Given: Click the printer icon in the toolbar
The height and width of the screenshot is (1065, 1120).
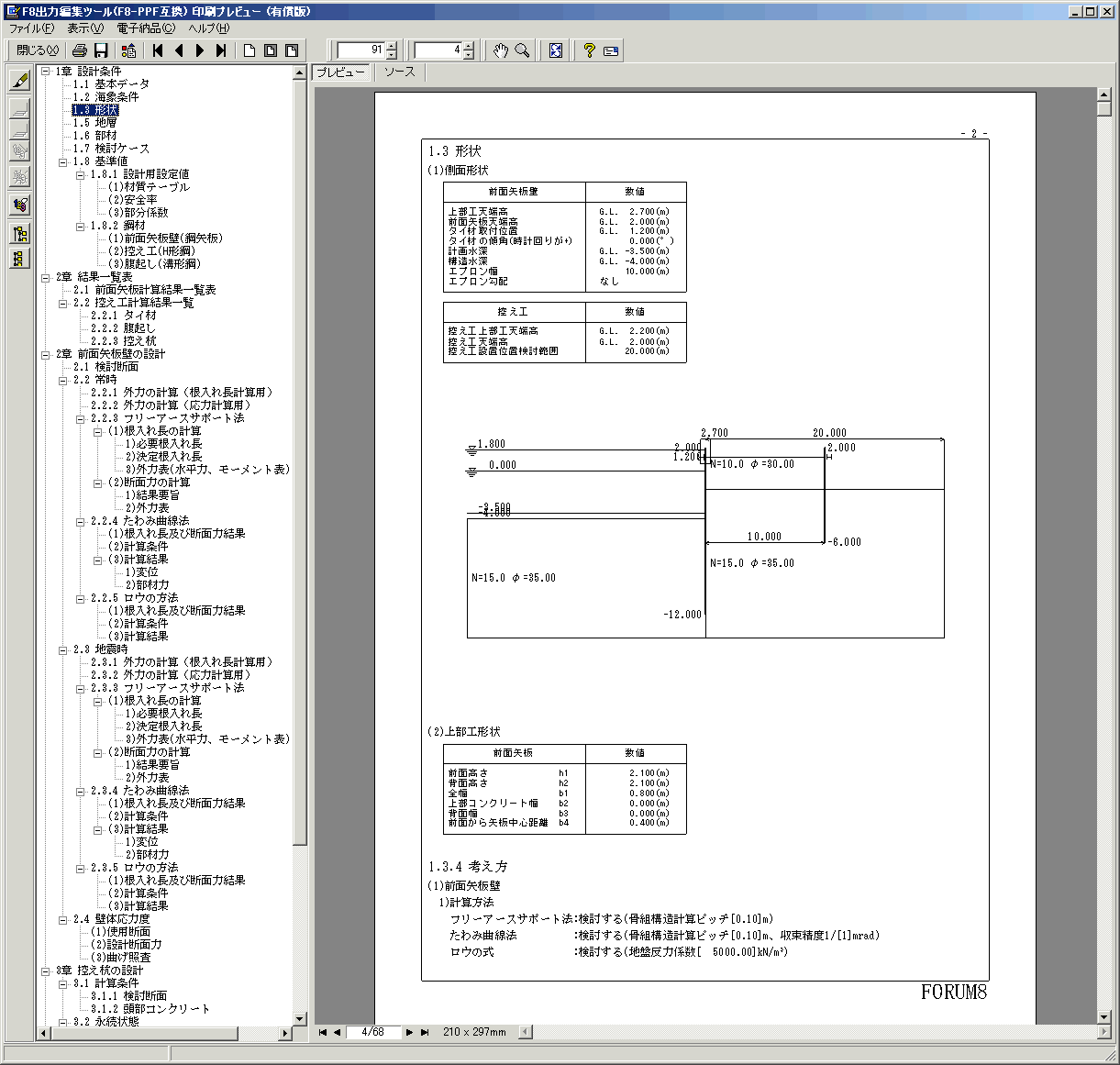Looking at the screenshot, I should click(80, 50).
